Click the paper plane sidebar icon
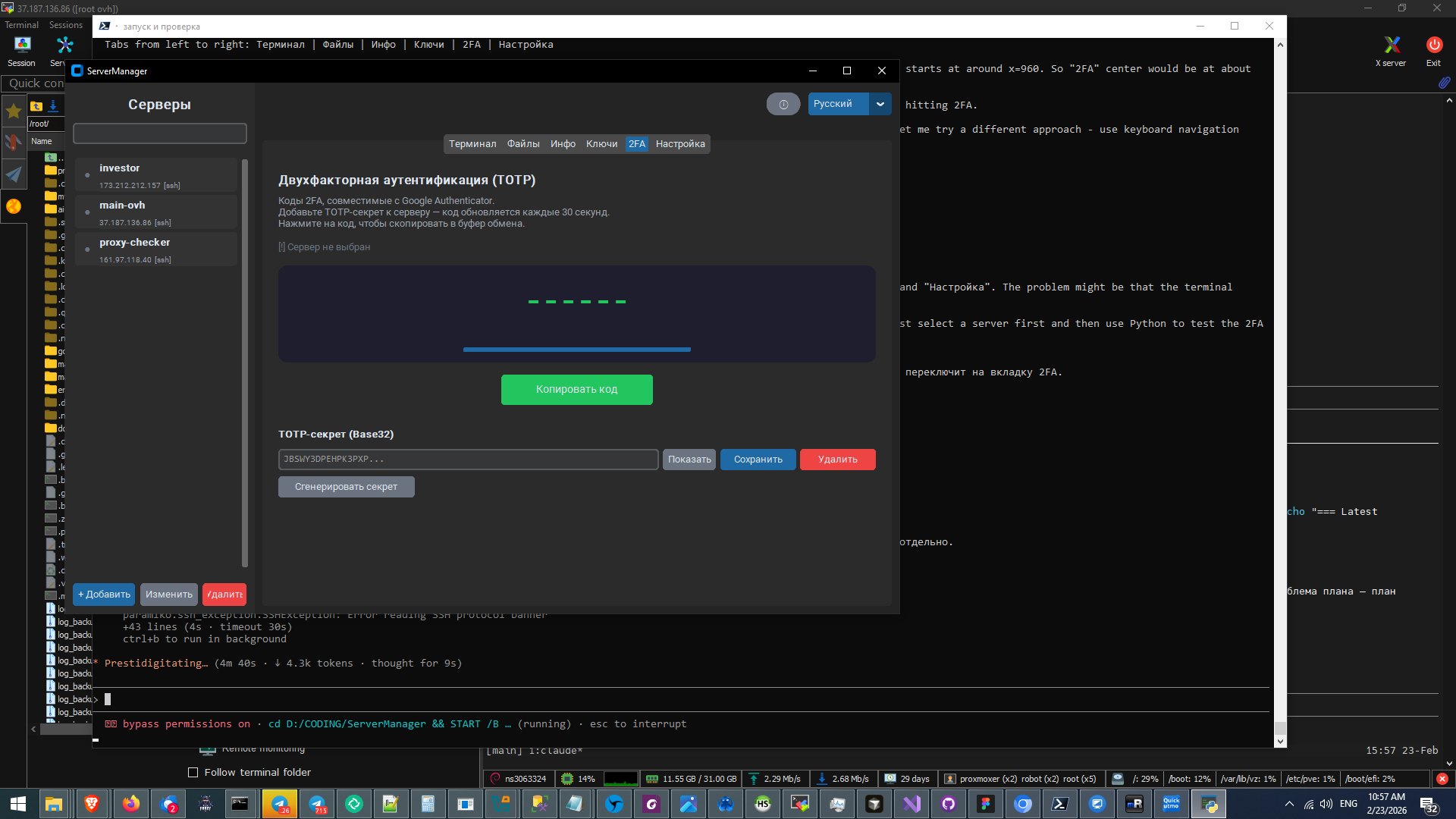1456x819 pixels. click(x=14, y=174)
